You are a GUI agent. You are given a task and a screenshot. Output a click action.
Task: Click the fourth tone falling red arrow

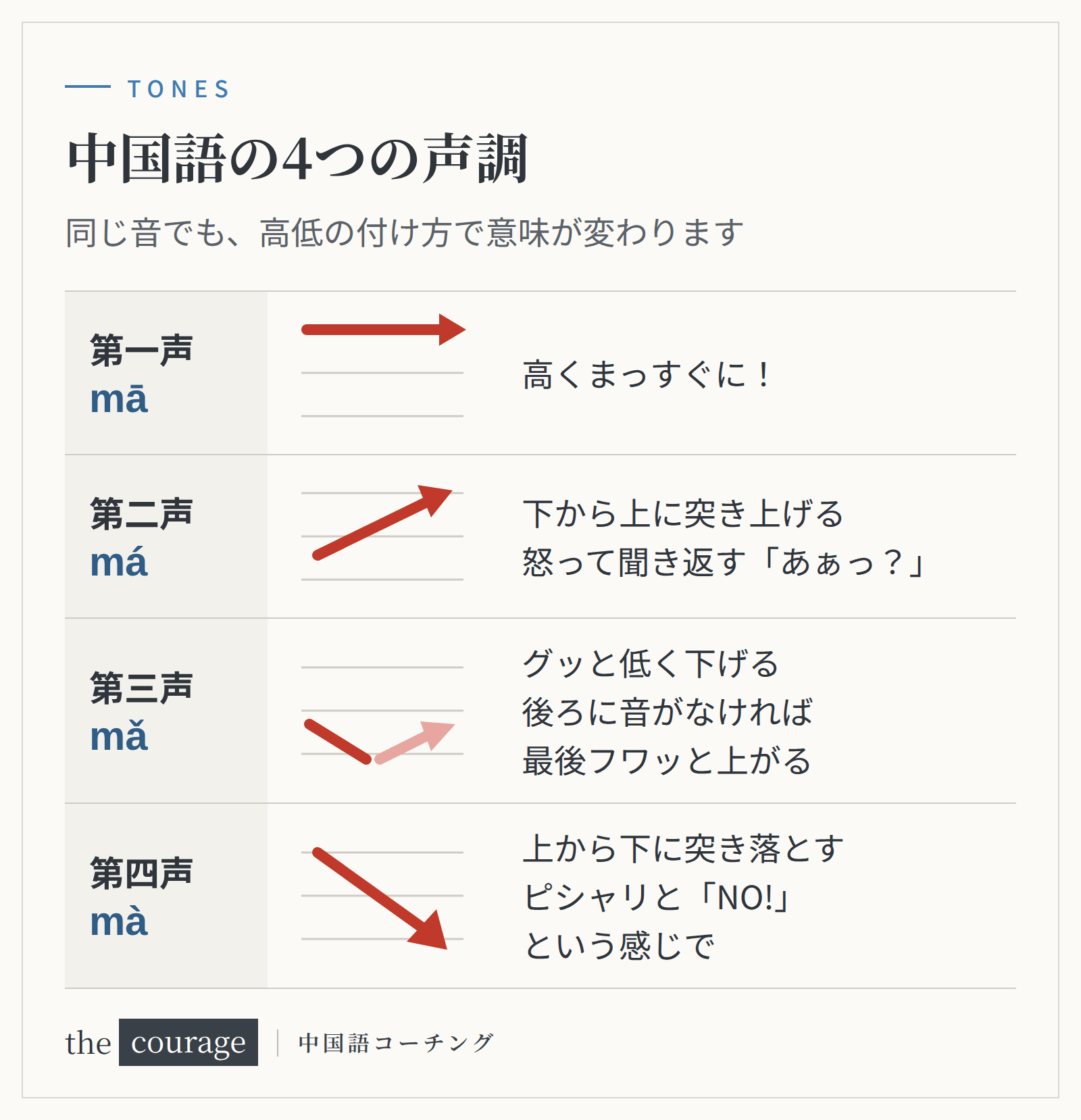(x=380, y=898)
